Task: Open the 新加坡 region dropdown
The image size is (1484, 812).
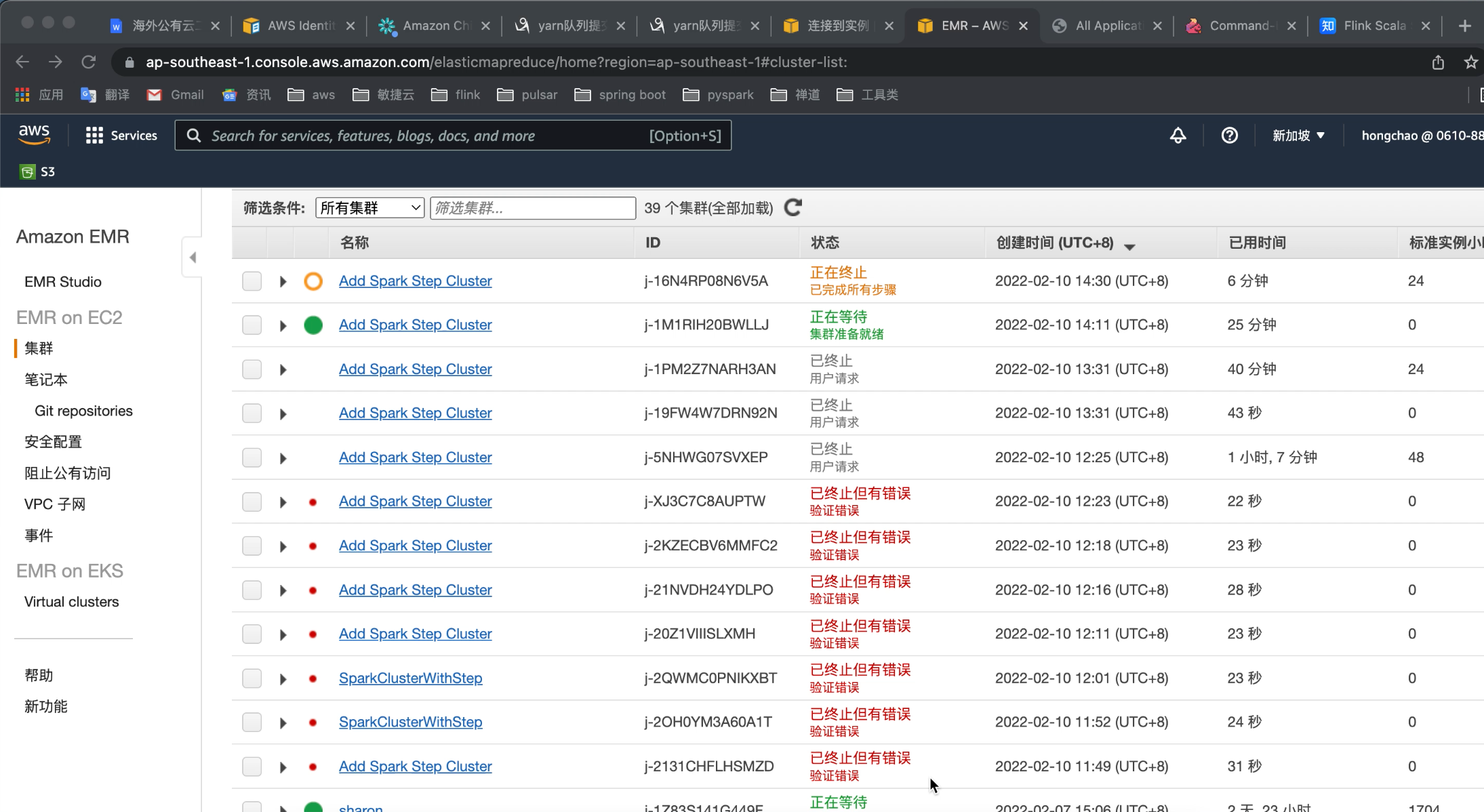Action: coord(1298,136)
